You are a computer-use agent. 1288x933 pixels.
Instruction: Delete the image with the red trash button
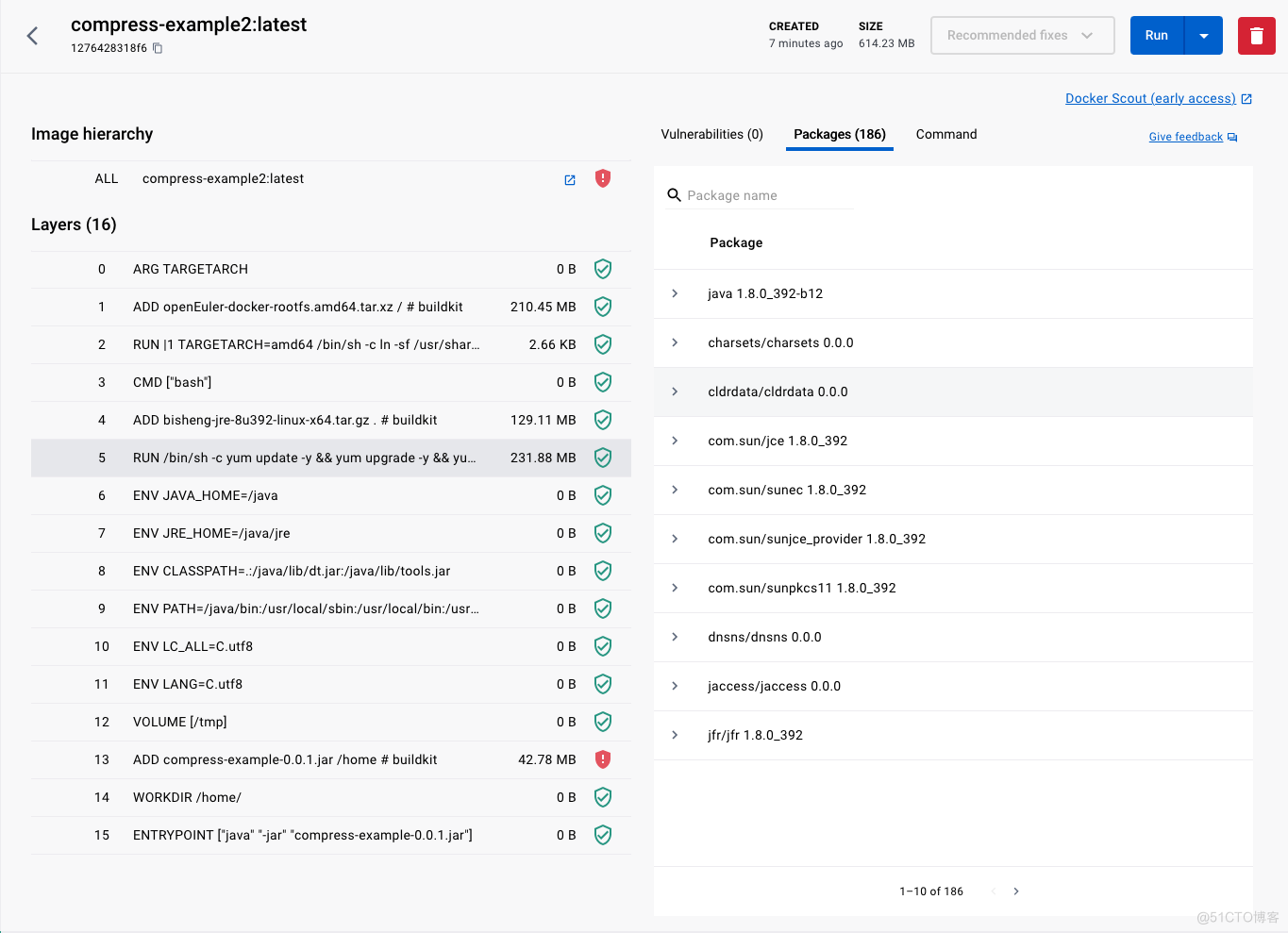pos(1256,36)
